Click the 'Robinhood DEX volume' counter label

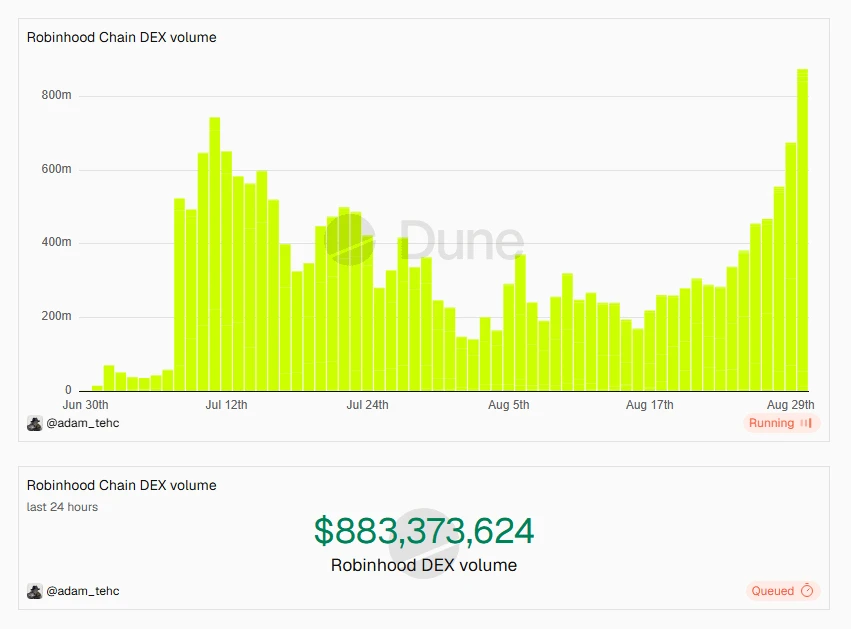pos(424,566)
